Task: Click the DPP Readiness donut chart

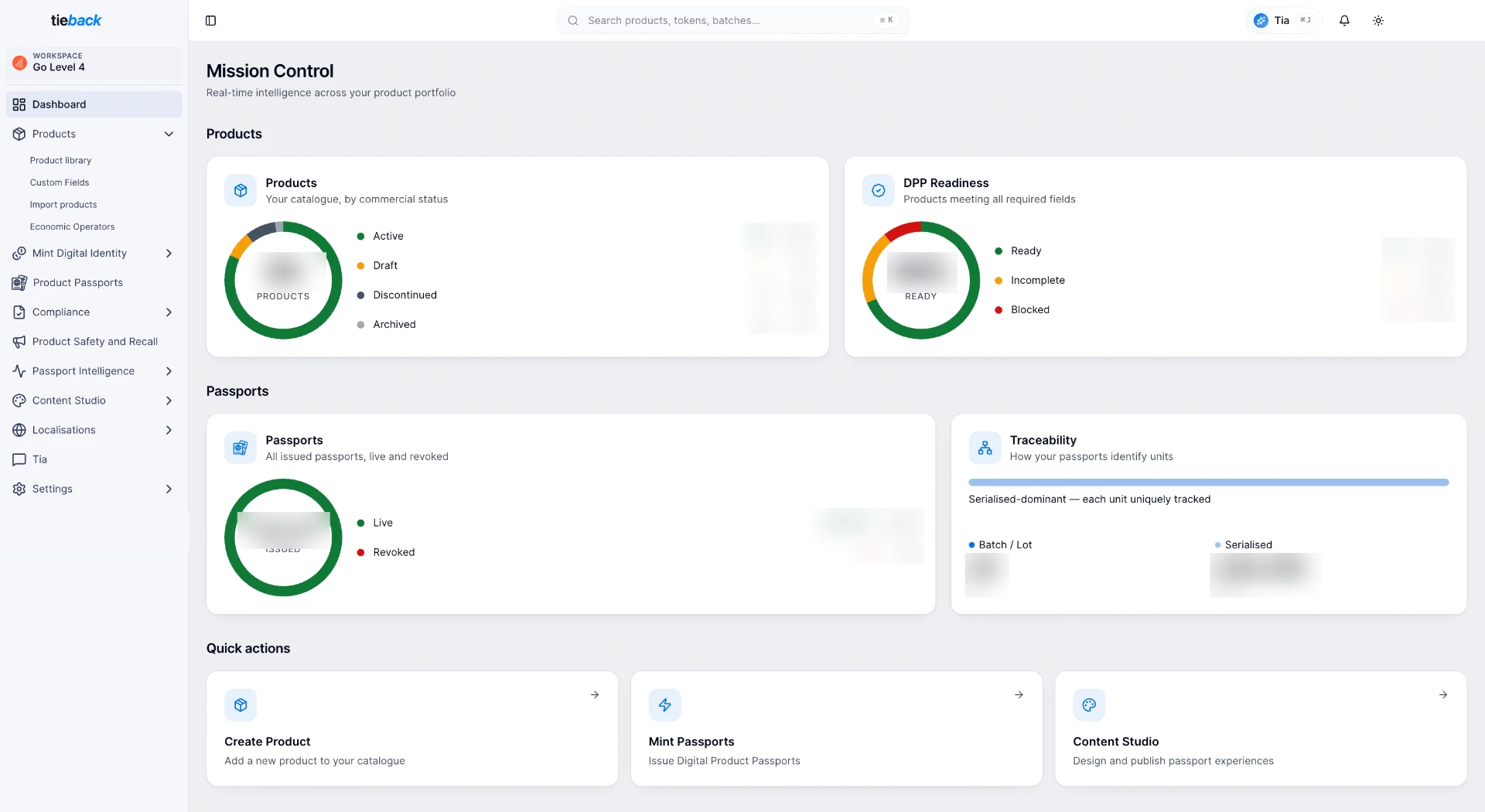Action: pos(920,280)
